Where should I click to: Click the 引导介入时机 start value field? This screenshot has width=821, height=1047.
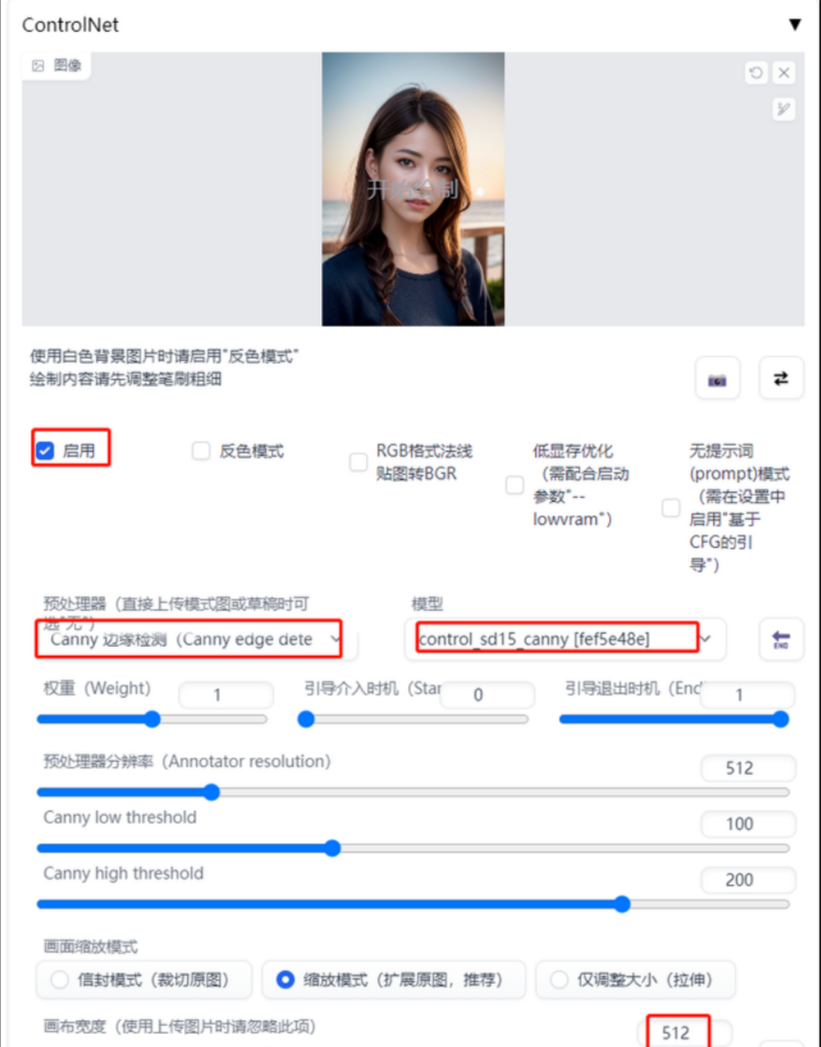click(x=487, y=695)
